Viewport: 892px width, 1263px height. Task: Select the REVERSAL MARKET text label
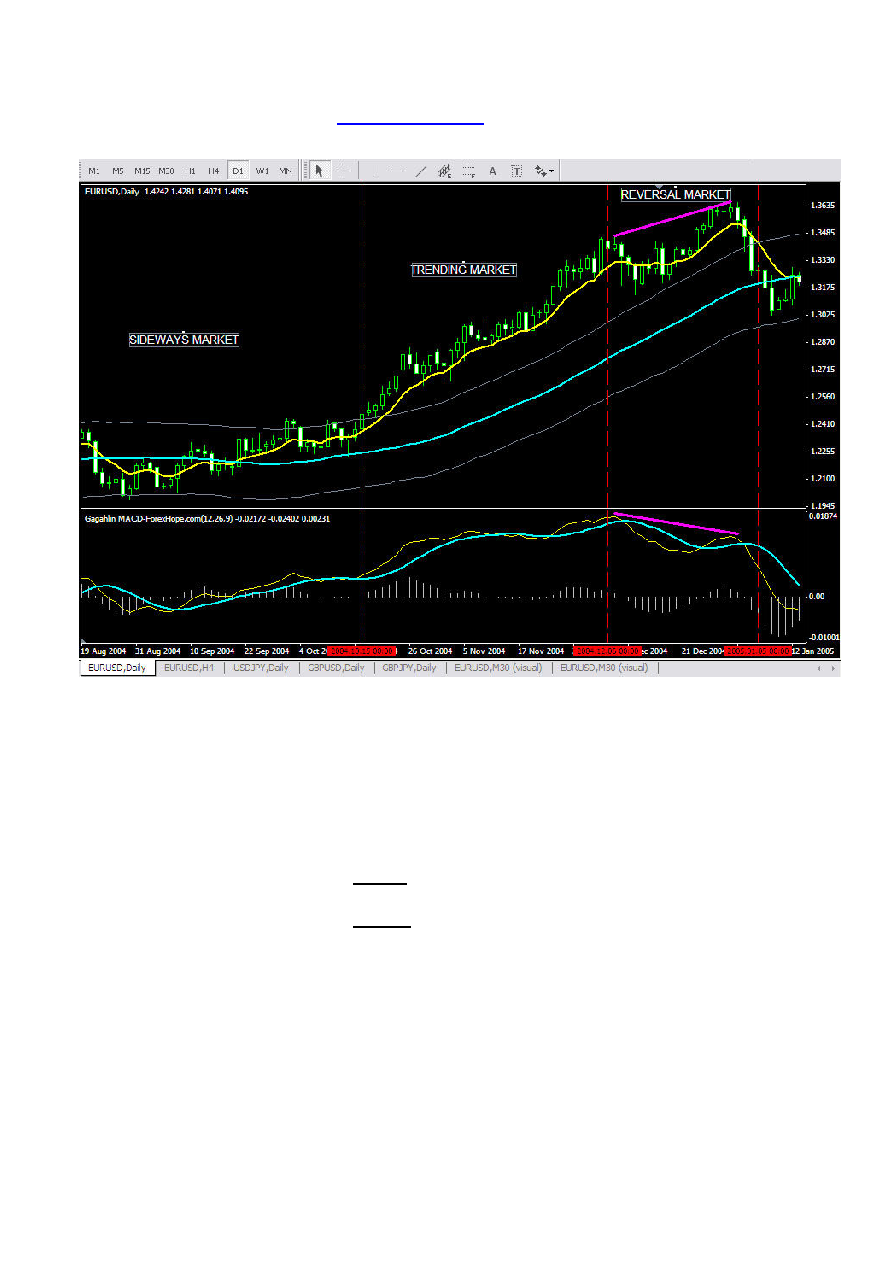point(675,195)
